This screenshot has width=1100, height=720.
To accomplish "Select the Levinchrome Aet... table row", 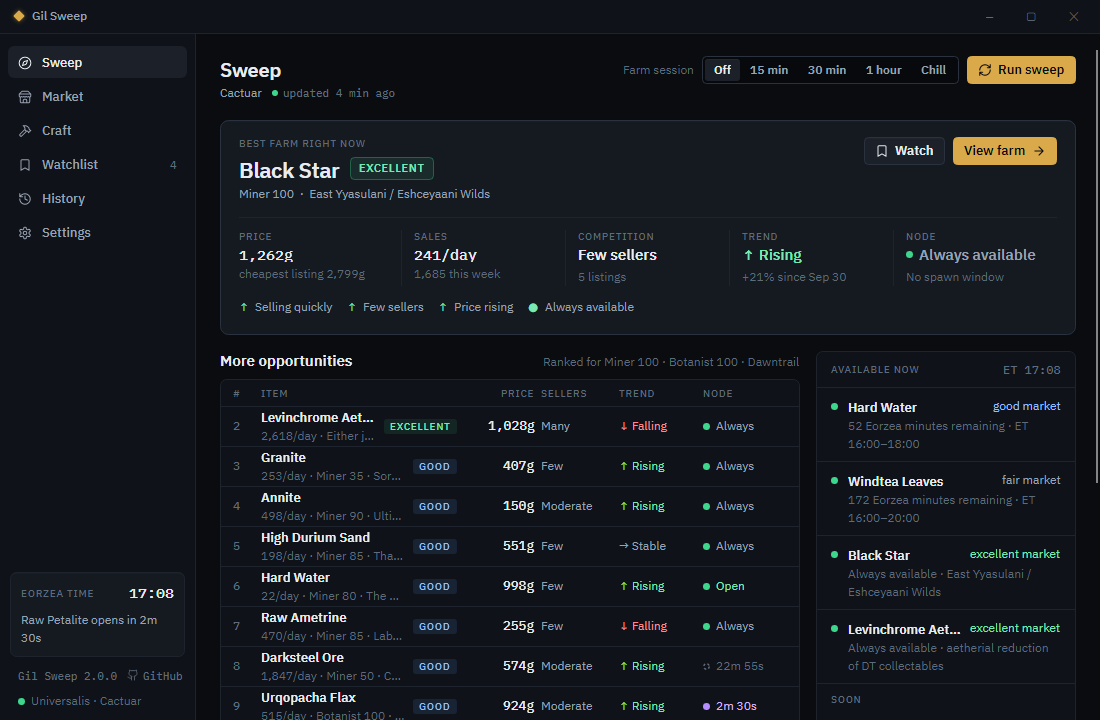I will tap(510, 427).
